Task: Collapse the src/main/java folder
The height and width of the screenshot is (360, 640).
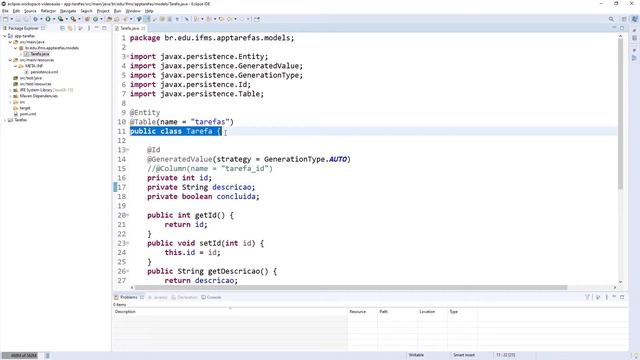Action: point(10,42)
